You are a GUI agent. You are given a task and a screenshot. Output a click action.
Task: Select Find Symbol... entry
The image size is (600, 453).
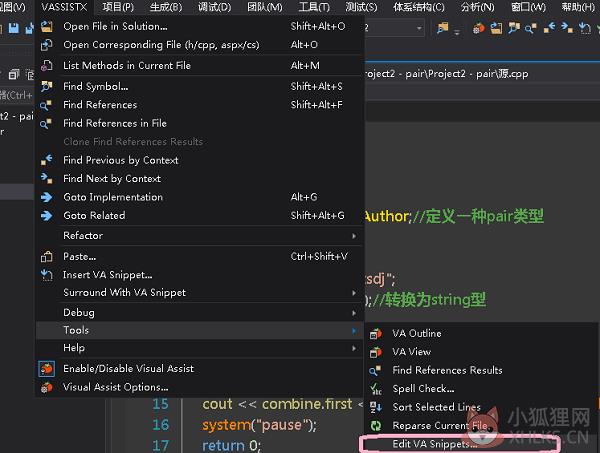point(199,86)
